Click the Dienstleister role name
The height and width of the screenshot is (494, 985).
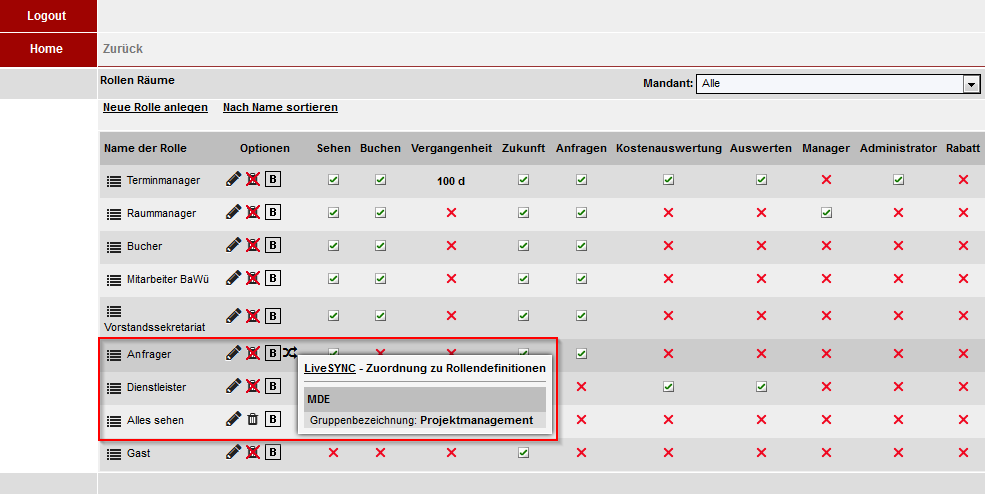tap(156, 387)
